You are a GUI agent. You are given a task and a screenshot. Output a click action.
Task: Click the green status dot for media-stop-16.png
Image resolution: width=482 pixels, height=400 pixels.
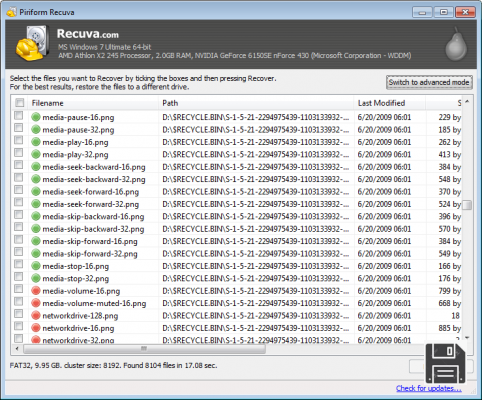[x=36, y=266]
